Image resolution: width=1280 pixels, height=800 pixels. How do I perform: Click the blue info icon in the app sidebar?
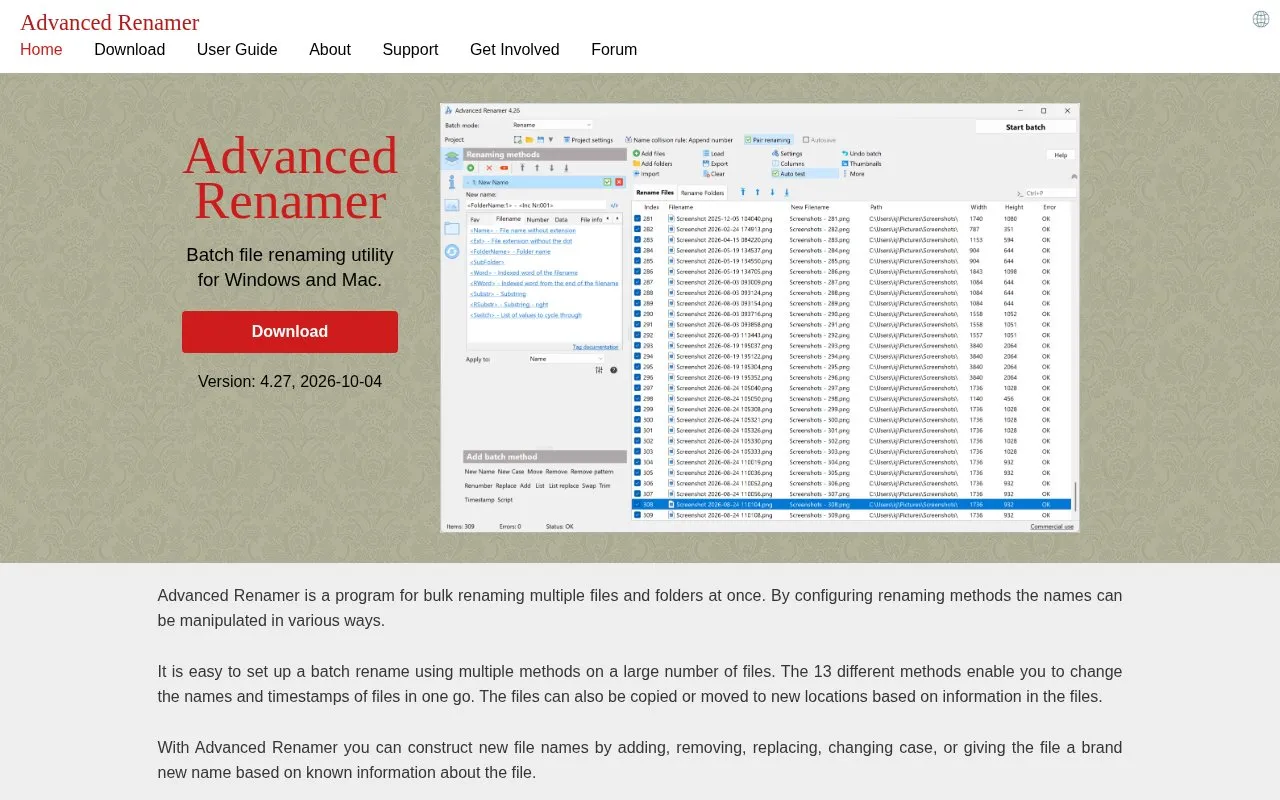pos(452,182)
